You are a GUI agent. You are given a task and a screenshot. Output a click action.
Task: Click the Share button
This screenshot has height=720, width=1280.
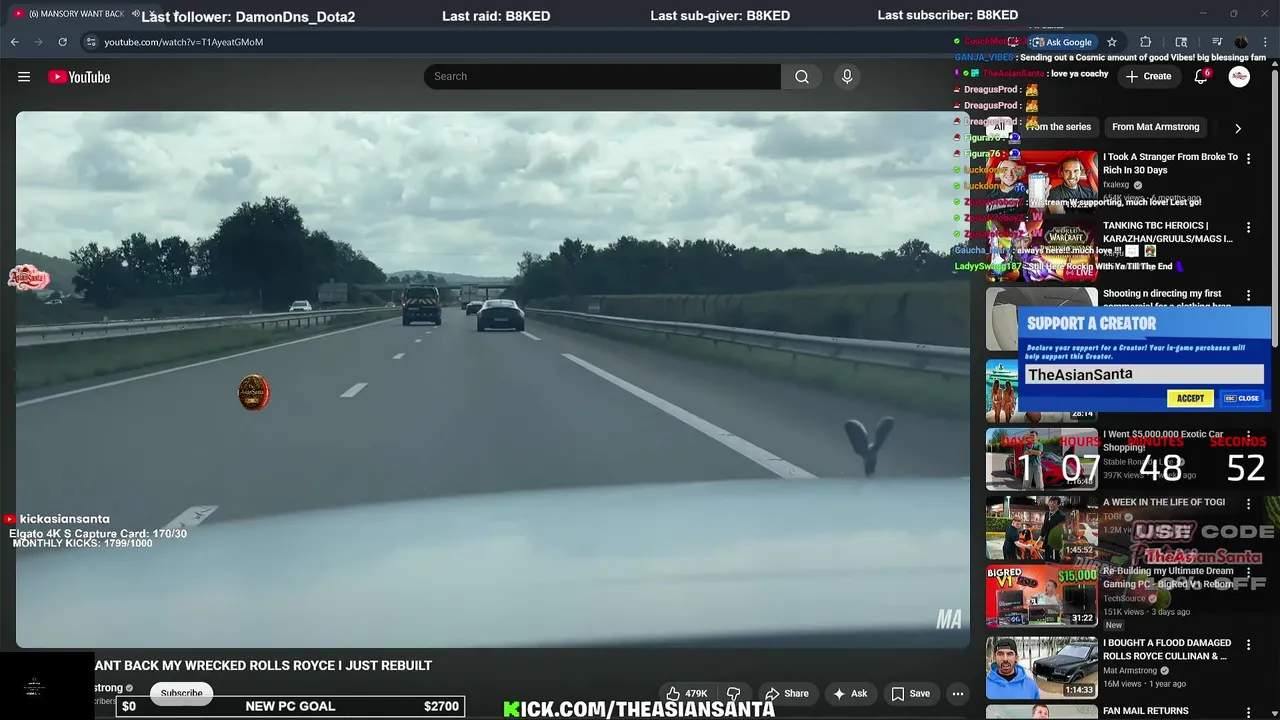coord(786,693)
